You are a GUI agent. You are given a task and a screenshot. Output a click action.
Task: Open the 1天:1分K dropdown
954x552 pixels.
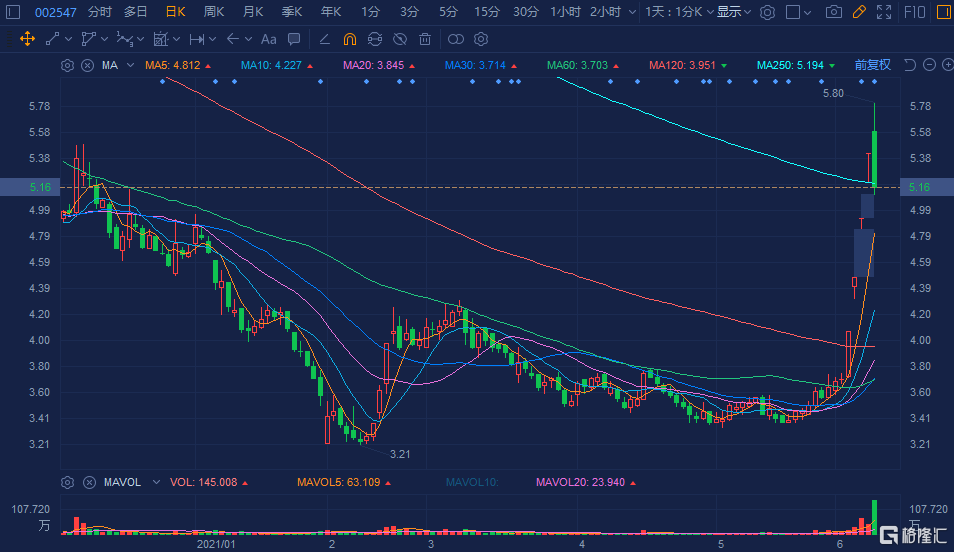click(x=679, y=12)
